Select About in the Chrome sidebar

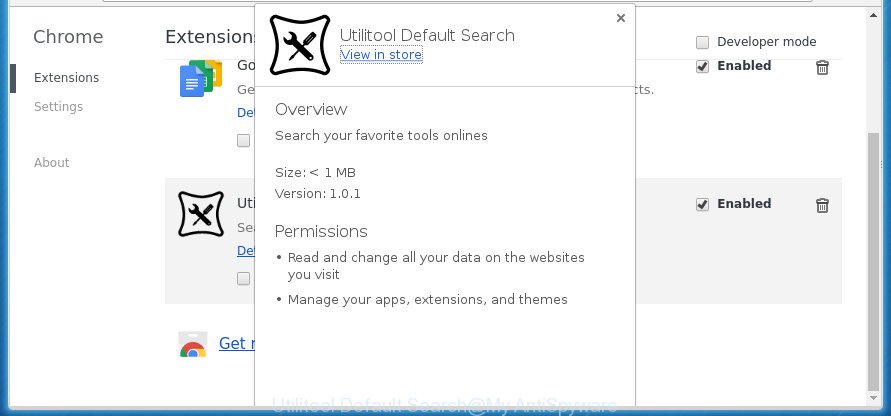[52, 163]
